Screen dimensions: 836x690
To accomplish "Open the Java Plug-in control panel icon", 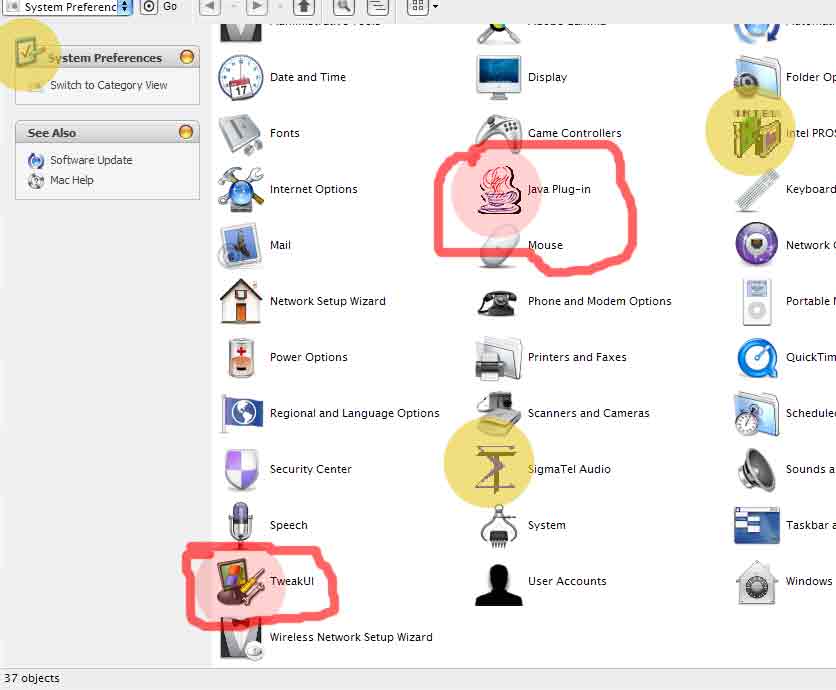I will tap(498, 190).
